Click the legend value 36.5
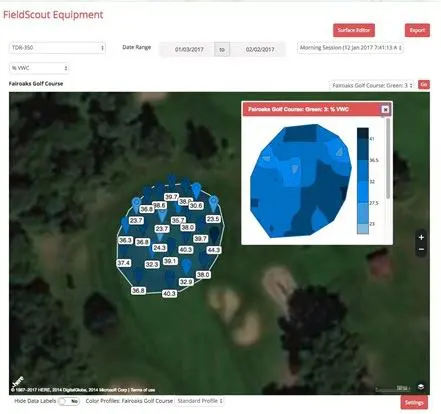 point(374,160)
